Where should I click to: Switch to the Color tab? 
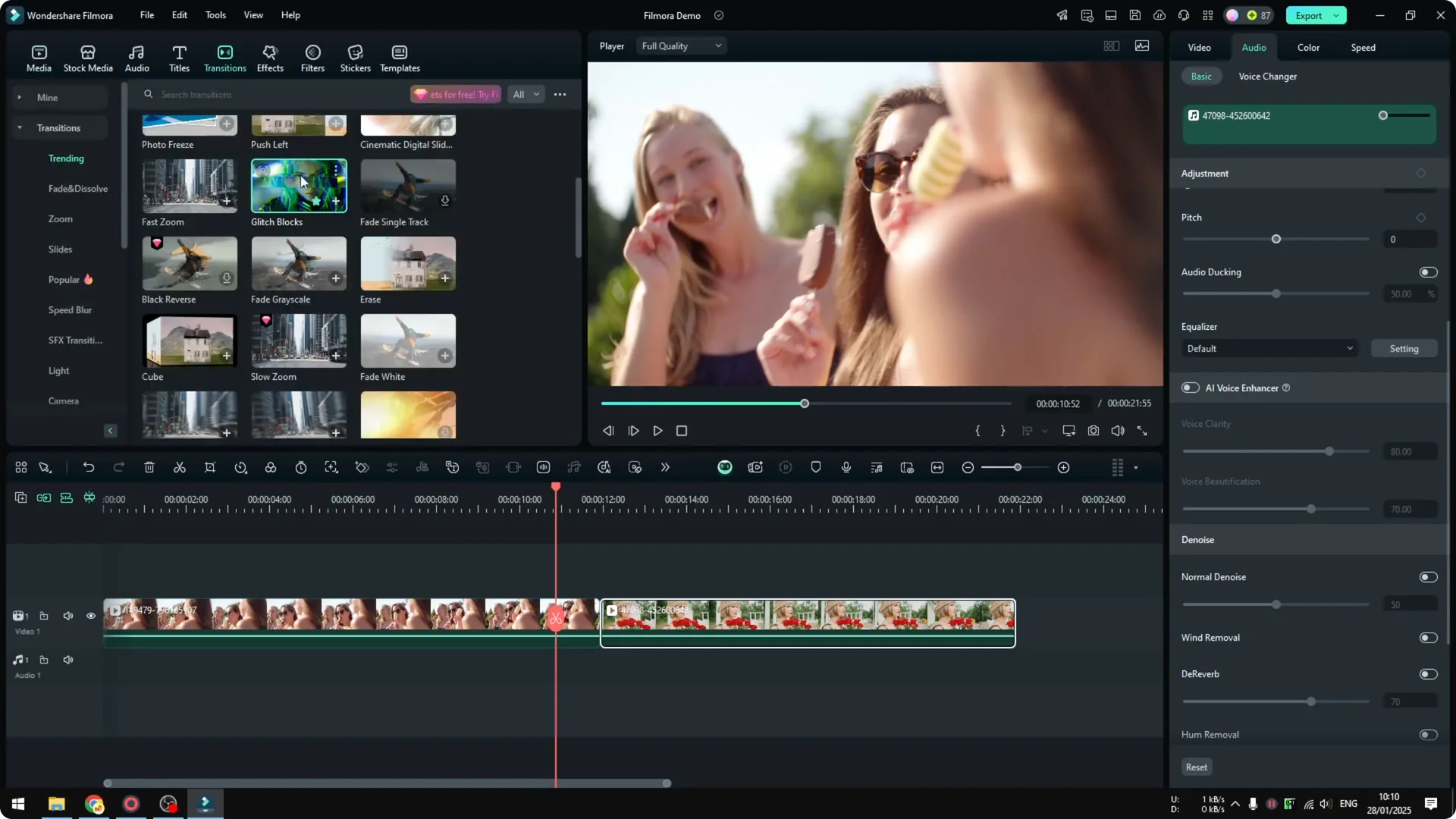coord(1307,47)
